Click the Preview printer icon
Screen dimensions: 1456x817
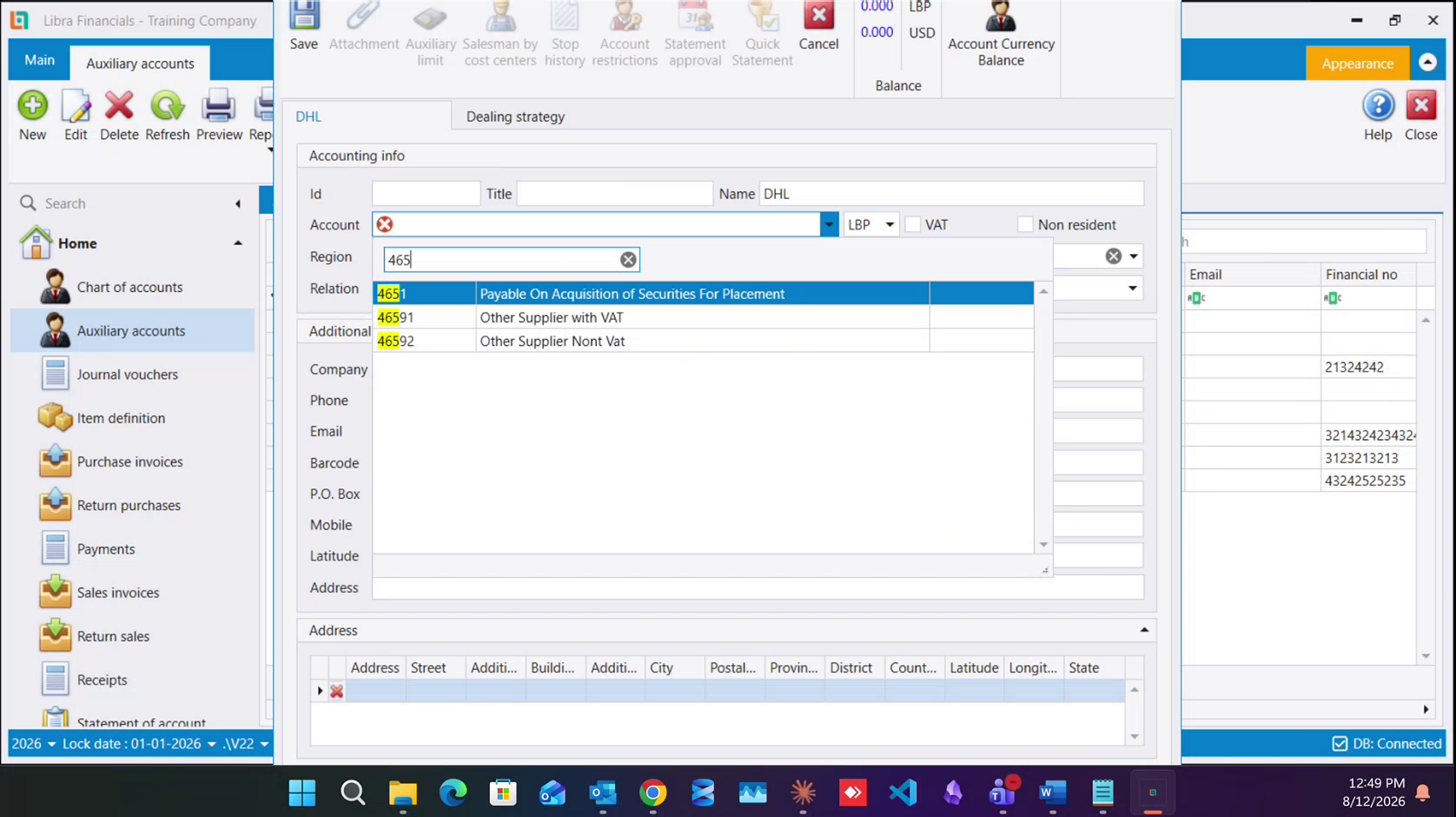coord(219,116)
